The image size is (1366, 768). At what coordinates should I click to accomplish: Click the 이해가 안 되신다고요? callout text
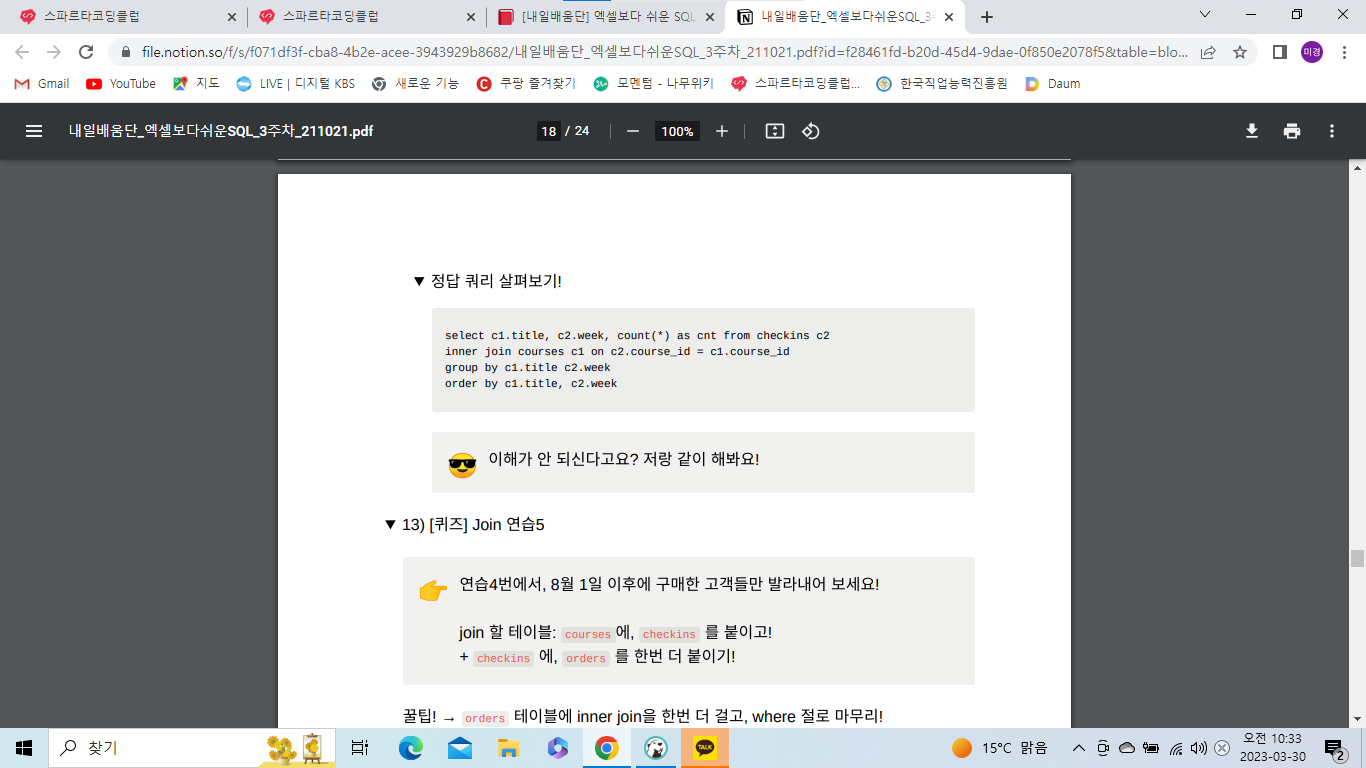[x=623, y=459]
